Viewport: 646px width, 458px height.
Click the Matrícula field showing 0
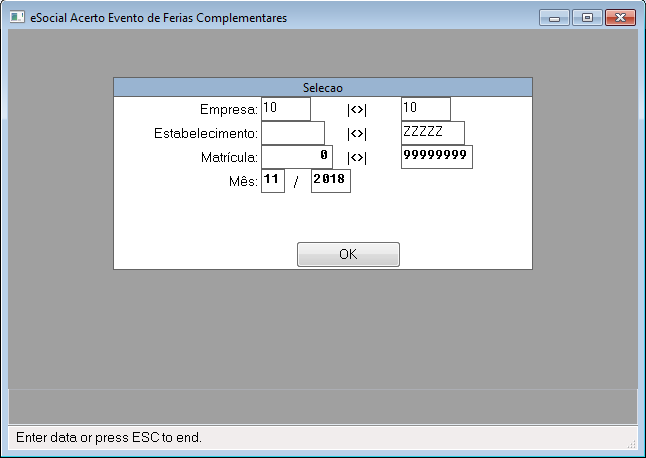pos(297,157)
